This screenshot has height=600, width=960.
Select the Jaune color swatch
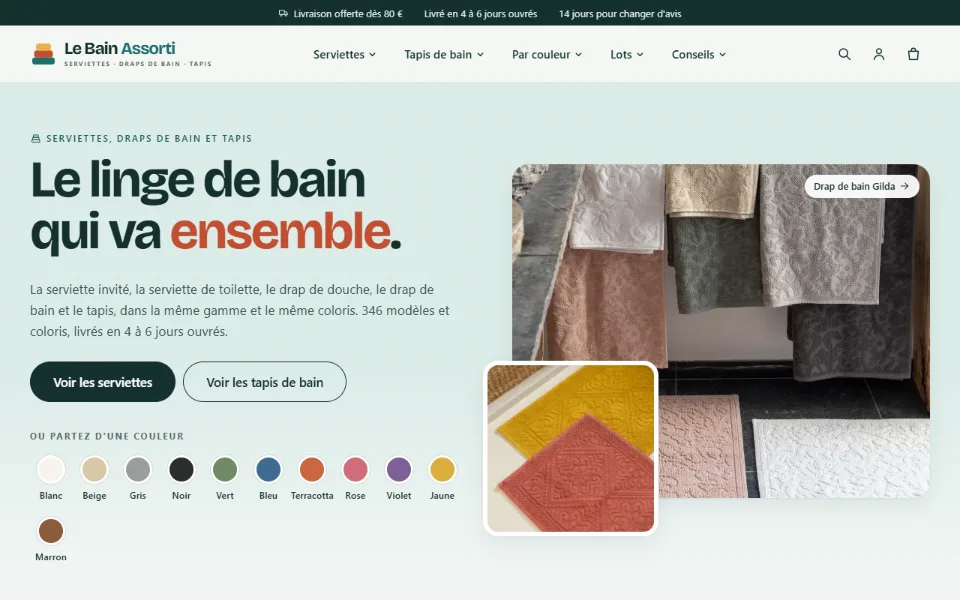pyautogui.click(x=442, y=470)
